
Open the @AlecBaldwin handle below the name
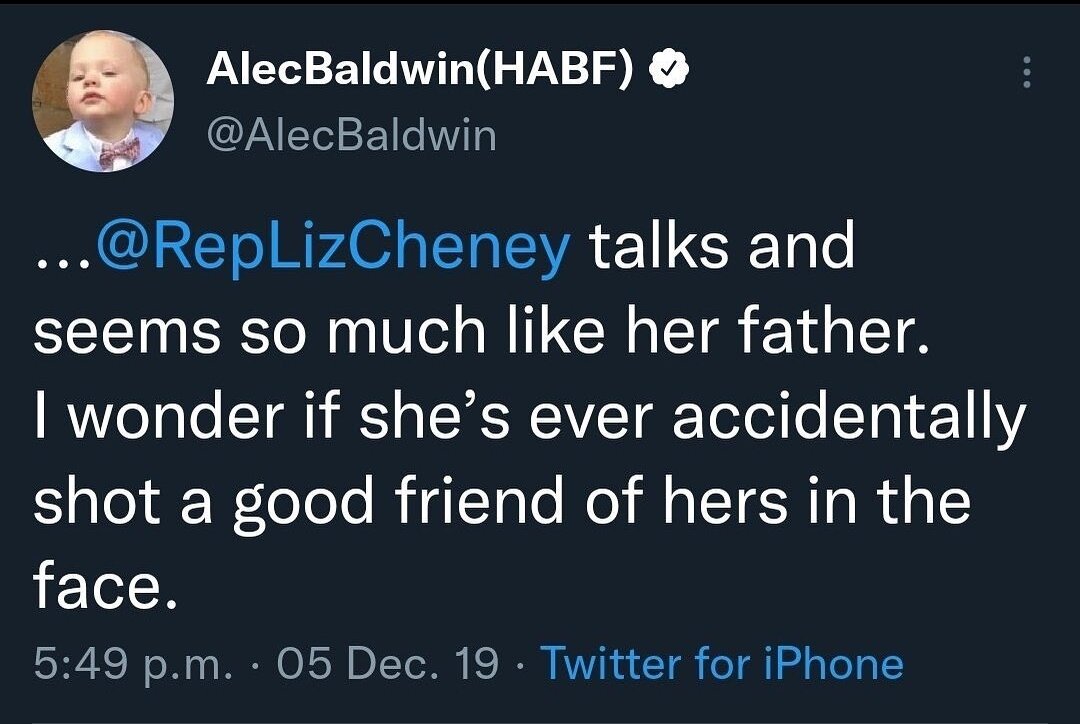pos(350,133)
